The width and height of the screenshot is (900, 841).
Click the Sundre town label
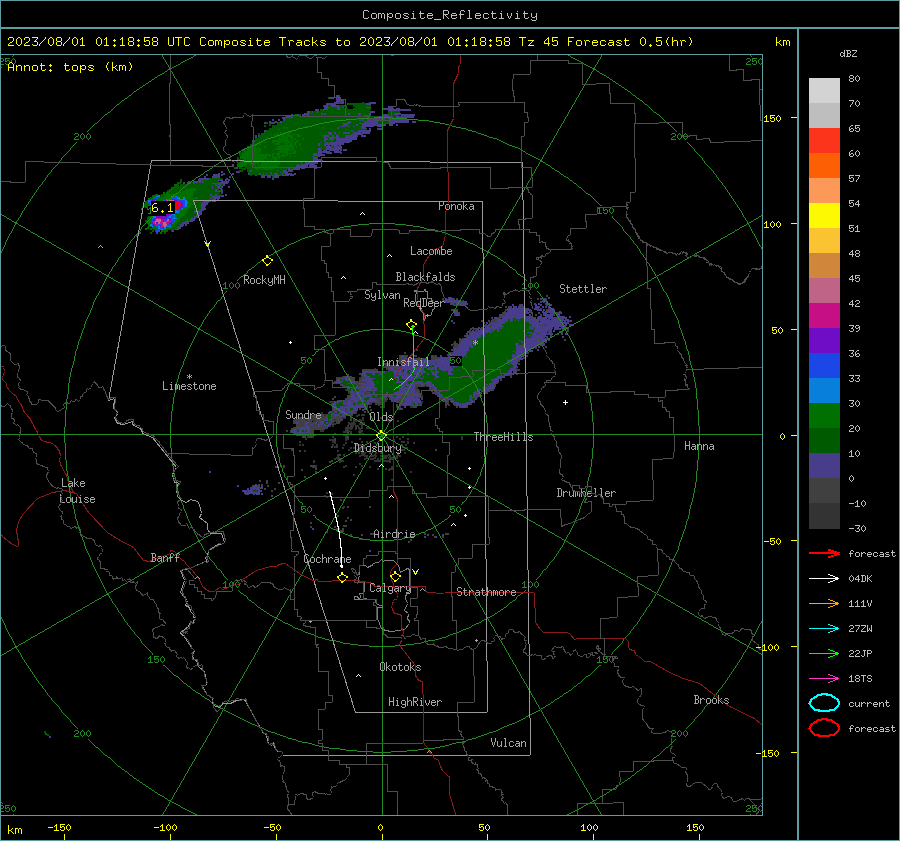[x=303, y=414]
